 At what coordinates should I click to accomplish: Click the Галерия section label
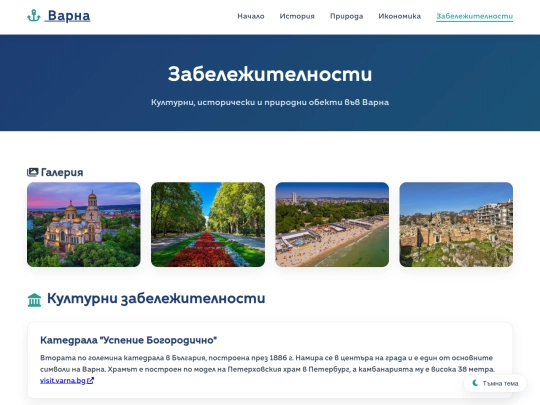tap(62, 172)
